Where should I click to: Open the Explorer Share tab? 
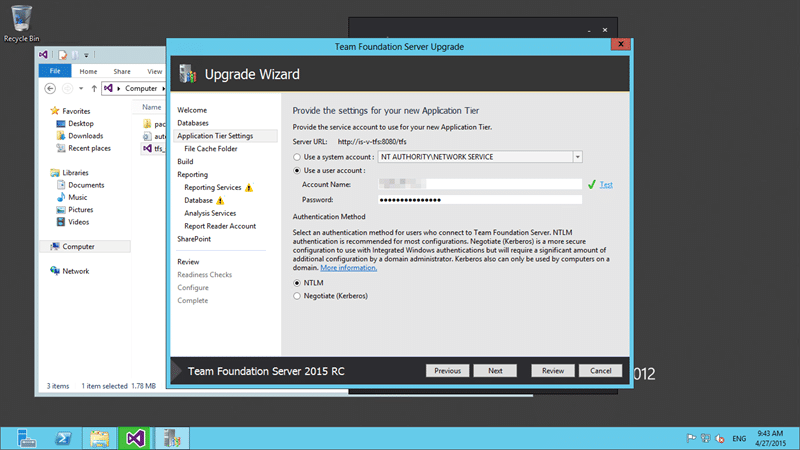(122, 71)
